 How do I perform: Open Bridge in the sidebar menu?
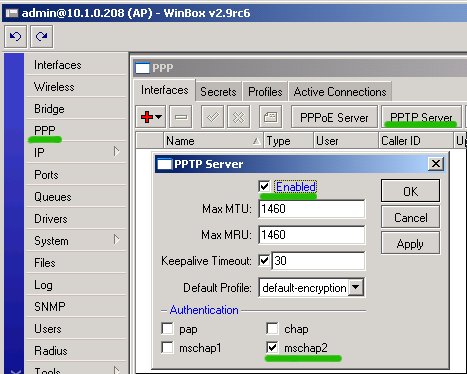coord(76,109)
